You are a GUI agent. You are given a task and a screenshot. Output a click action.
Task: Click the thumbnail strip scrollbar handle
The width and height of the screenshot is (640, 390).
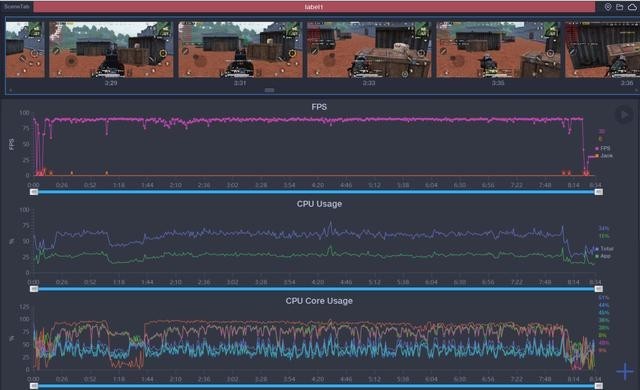pos(269,90)
